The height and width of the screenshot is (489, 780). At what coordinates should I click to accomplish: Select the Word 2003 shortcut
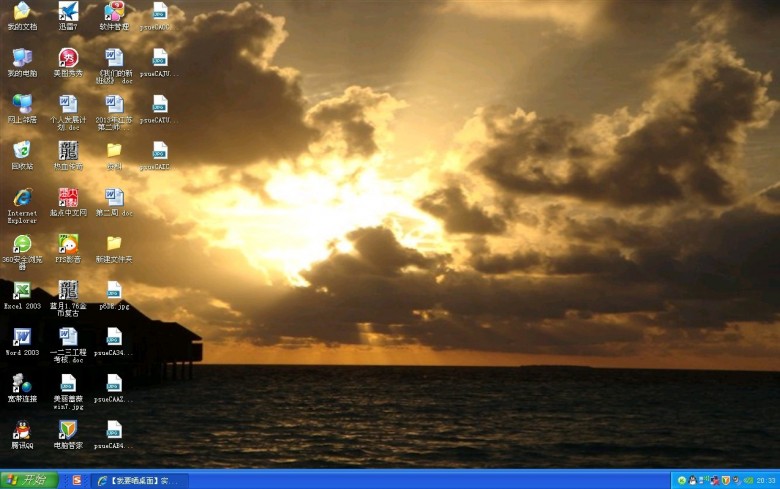click(x=21, y=337)
